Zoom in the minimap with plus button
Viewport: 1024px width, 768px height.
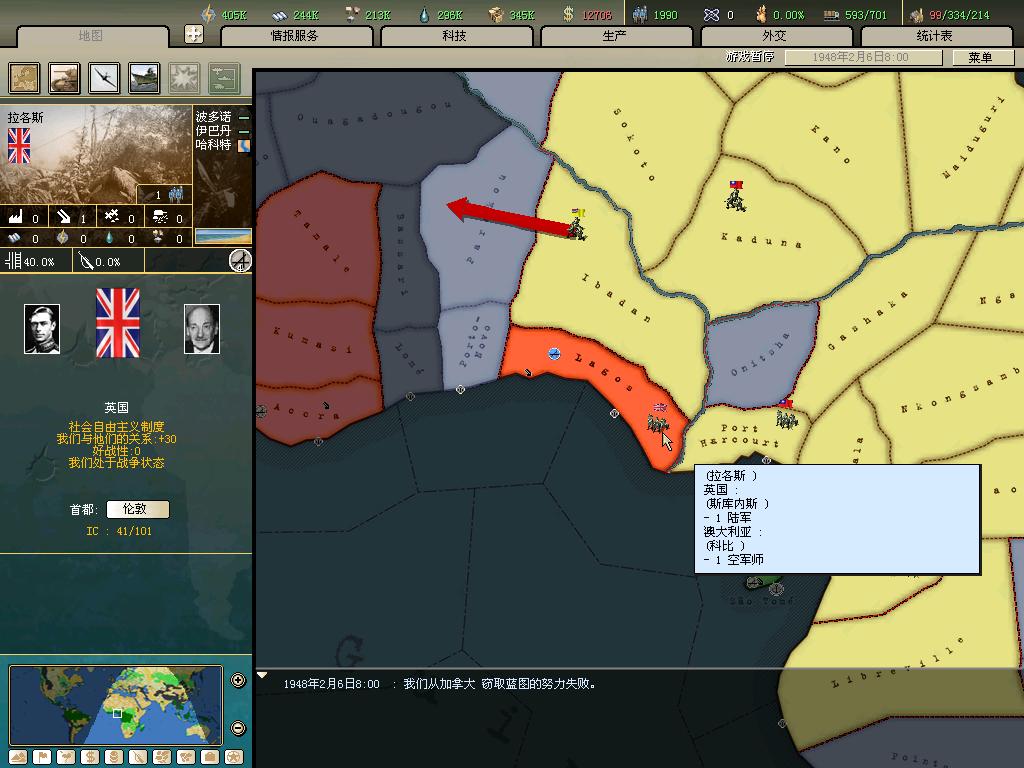click(238, 680)
